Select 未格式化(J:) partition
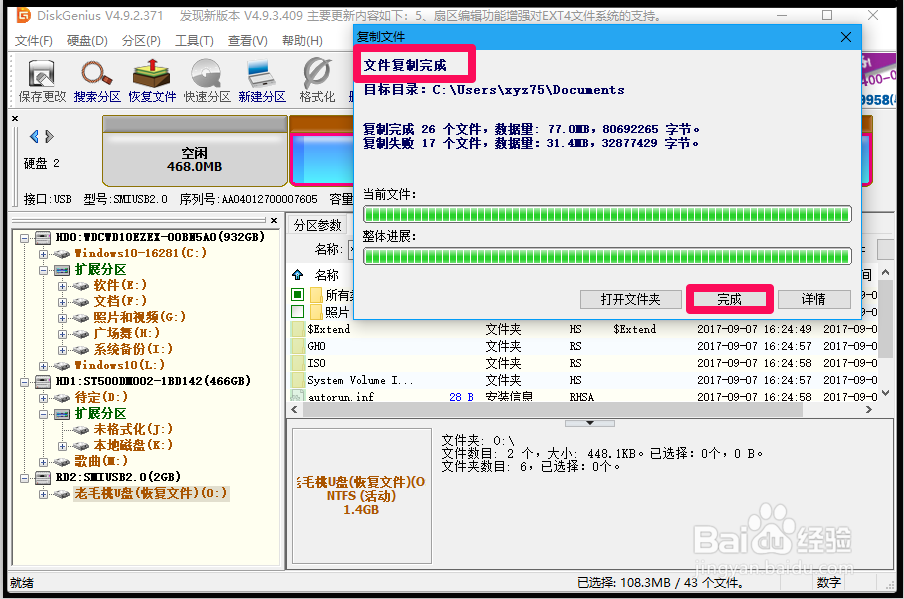Image resolution: width=904 pixels, height=599 pixels. pyautogui.click(x=133, y=430)
